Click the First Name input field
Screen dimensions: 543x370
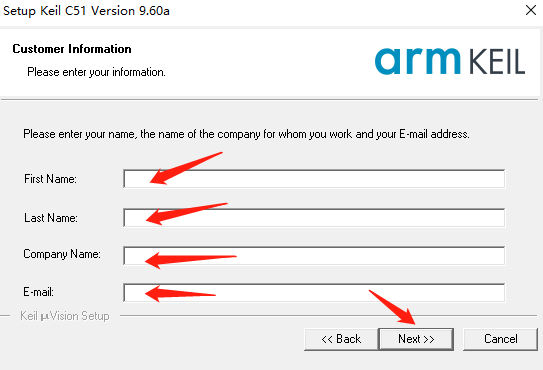314,179
